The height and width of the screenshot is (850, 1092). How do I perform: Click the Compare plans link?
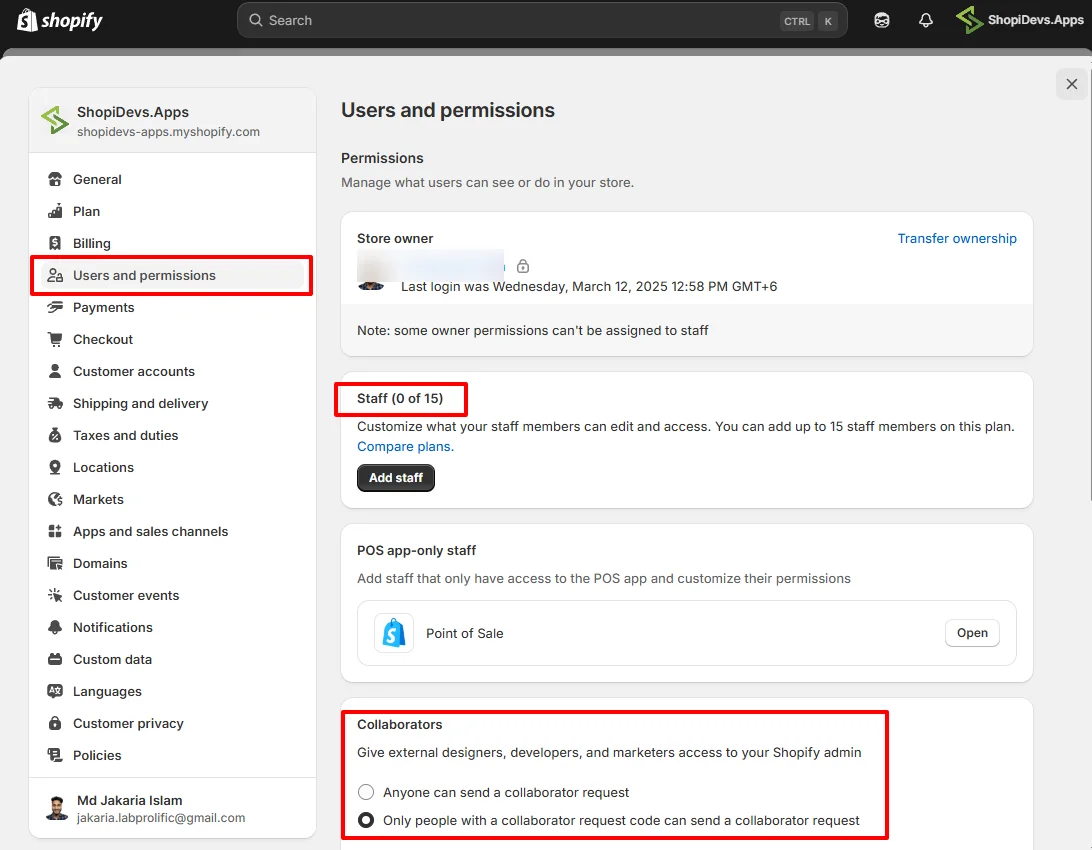(405, 447)
